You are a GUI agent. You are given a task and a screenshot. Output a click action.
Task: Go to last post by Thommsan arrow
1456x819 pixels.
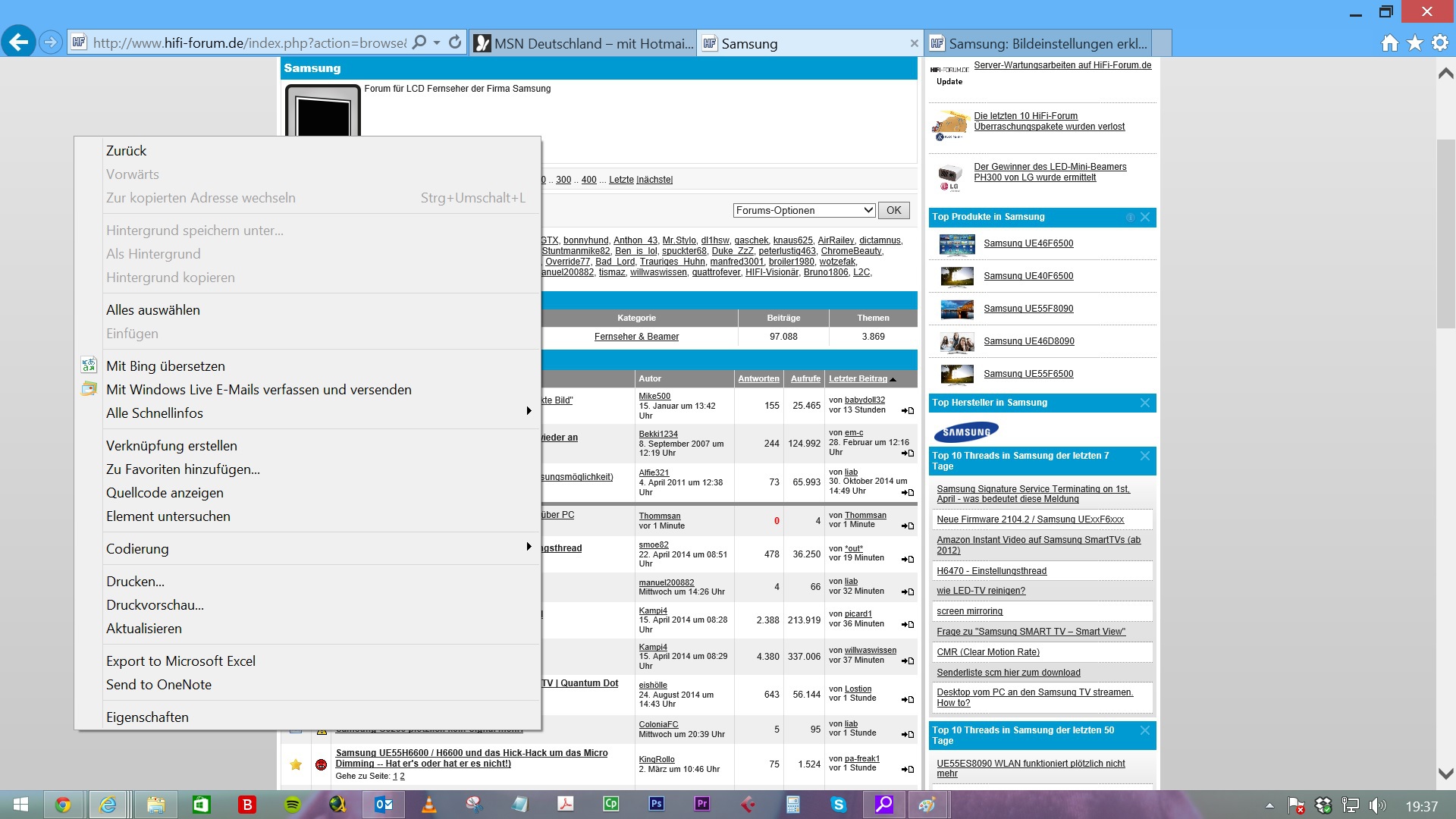tap(908, 526)
